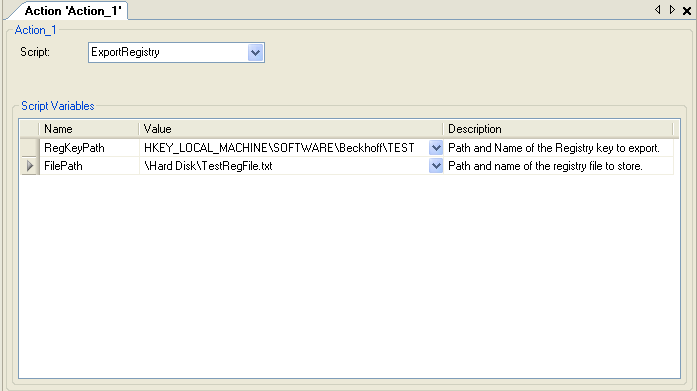
Task: Select the RegKeyPath row header cell
Action: coord(30,148)
